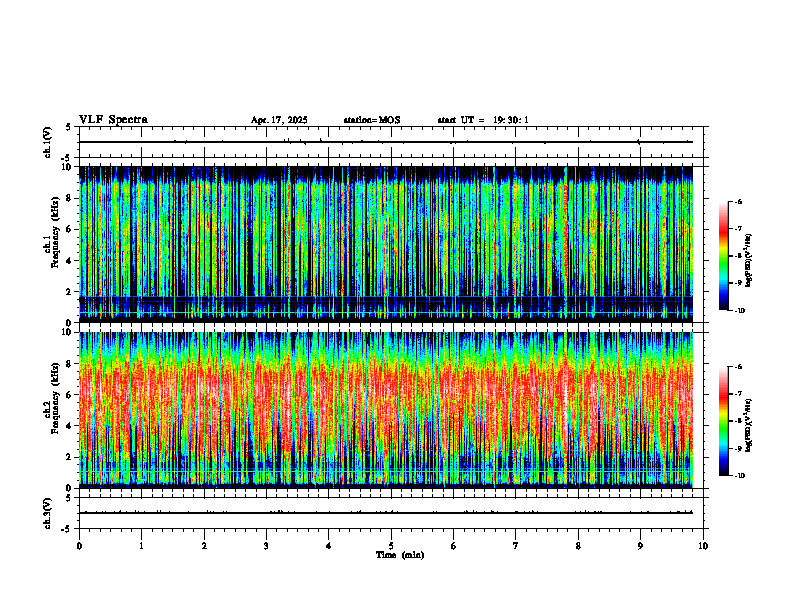Click inside the ch.2 spectrogram panel

pyautogui.click(x=386, y=410)
